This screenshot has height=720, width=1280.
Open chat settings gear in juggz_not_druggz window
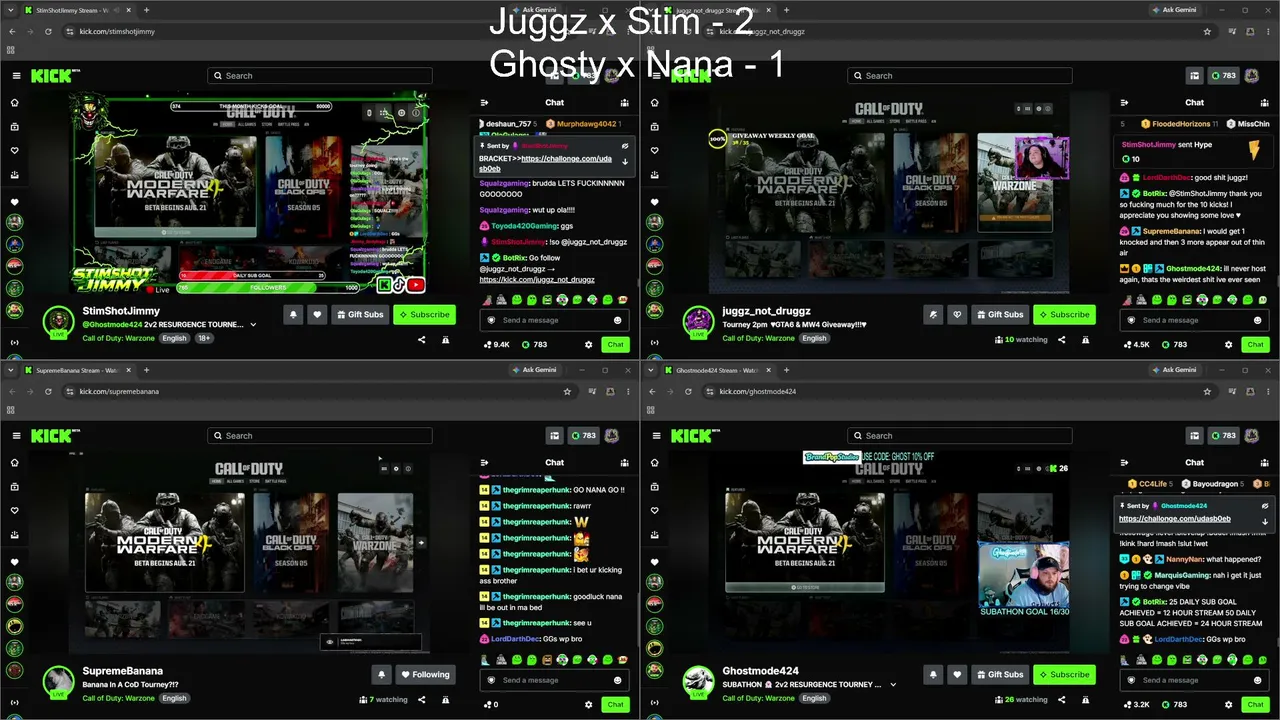click(x=1228, y=344)
